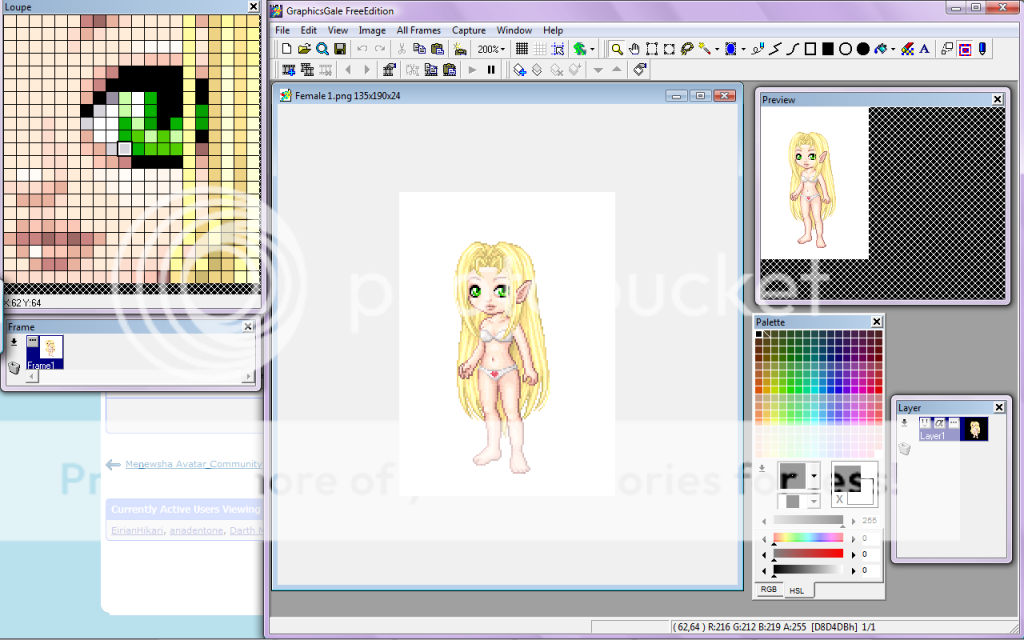Click the magic wand selection tool
Screen dimensions: 1024x640
tap(705, 48)
